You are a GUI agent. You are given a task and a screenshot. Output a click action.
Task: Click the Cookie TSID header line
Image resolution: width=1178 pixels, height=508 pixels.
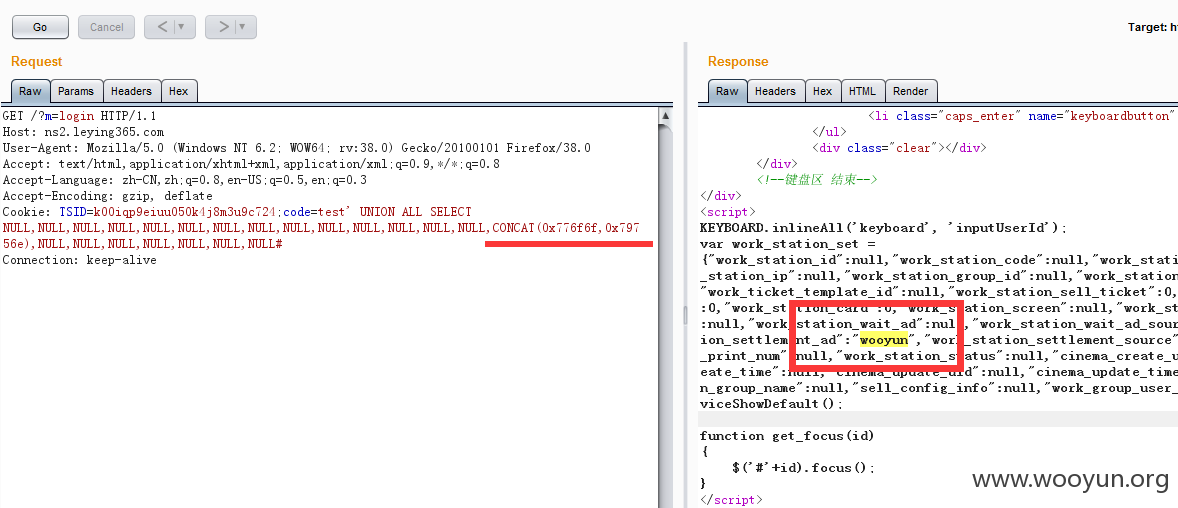coord(237,212)
